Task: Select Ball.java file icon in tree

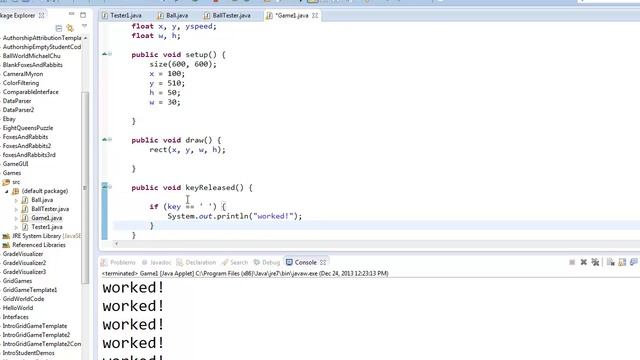Action: pyautogui.click(x=25, y=200)
